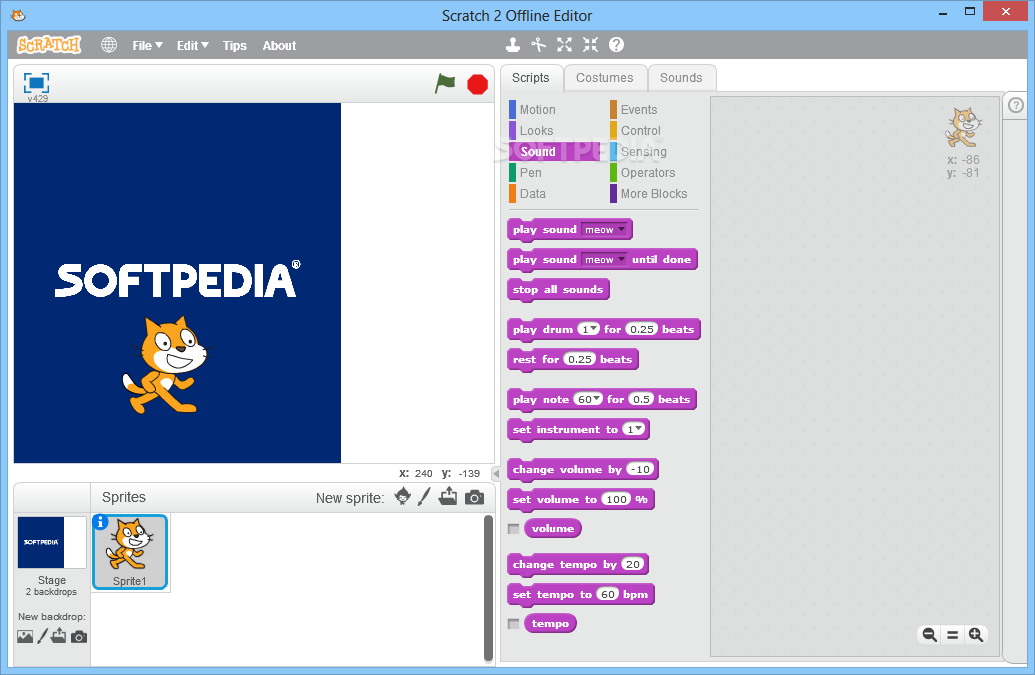Select the Shrink sprite tool

[590, 45]
